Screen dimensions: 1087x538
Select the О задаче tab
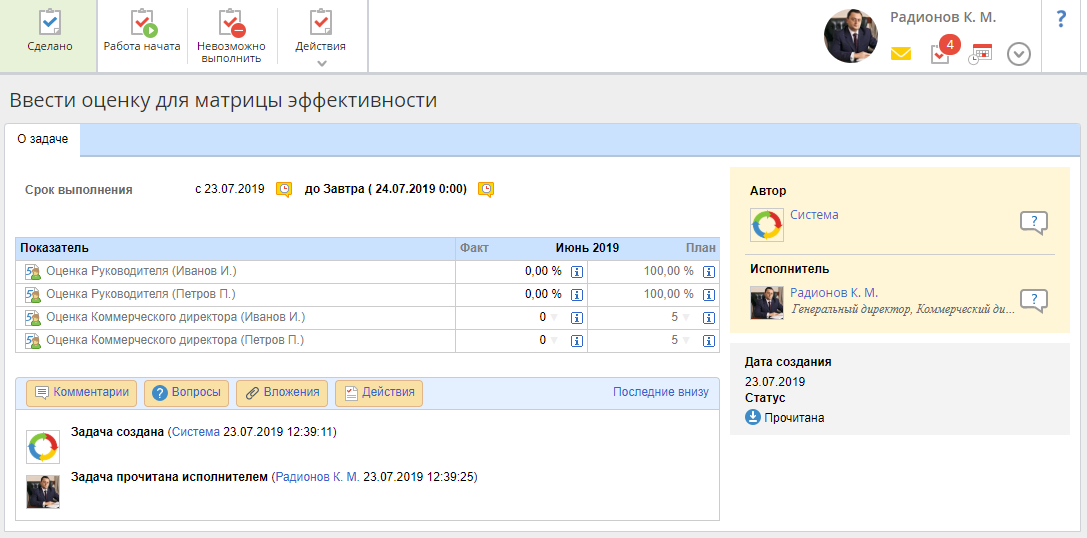point(43,140)
